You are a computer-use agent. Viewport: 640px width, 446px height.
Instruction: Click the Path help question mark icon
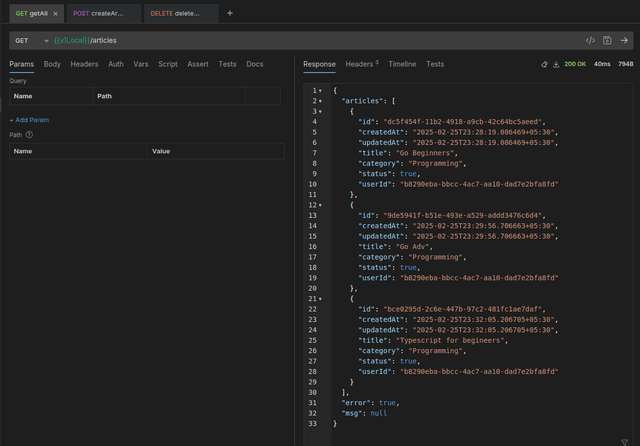29,135
